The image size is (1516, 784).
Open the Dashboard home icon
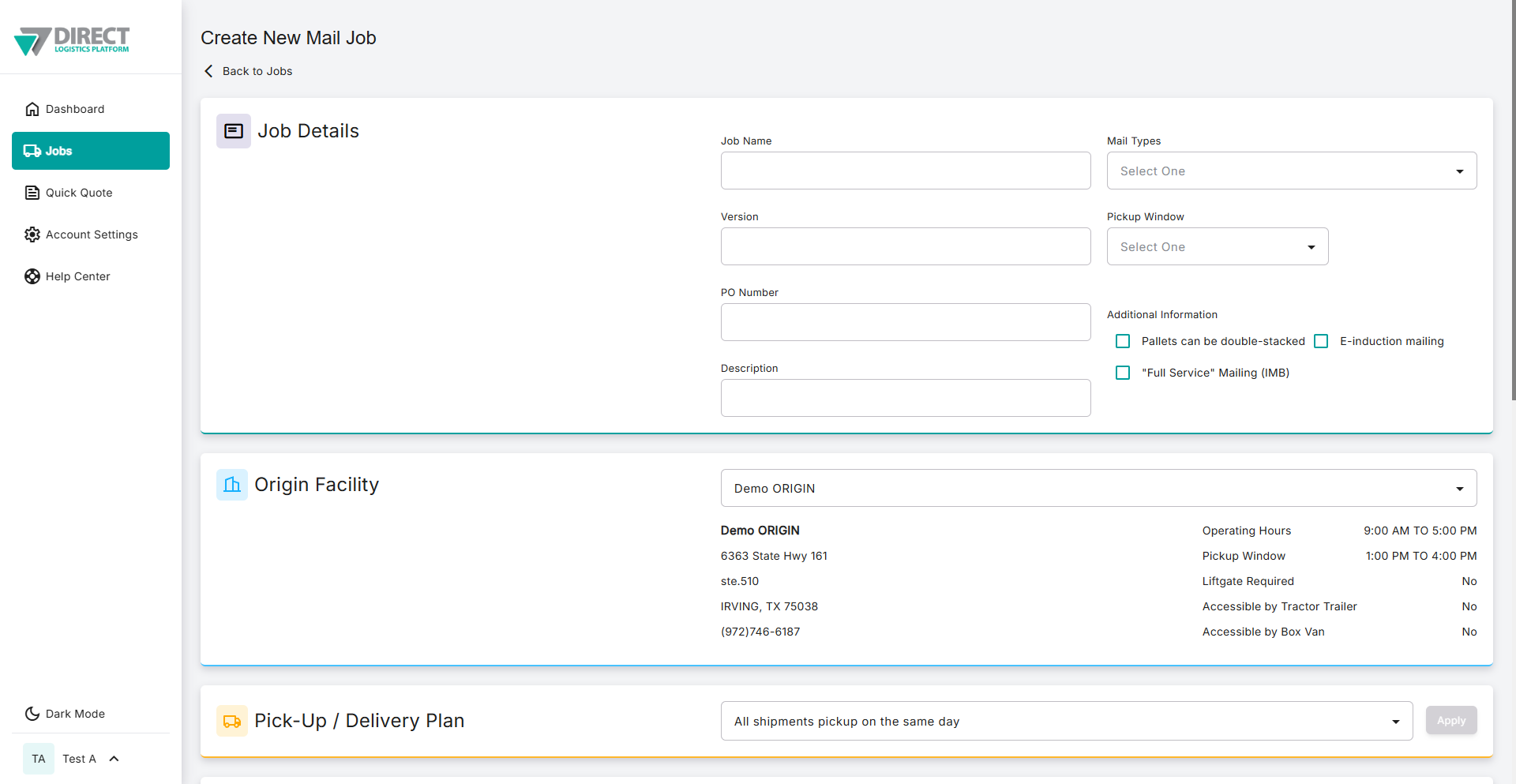pos(32,109)
